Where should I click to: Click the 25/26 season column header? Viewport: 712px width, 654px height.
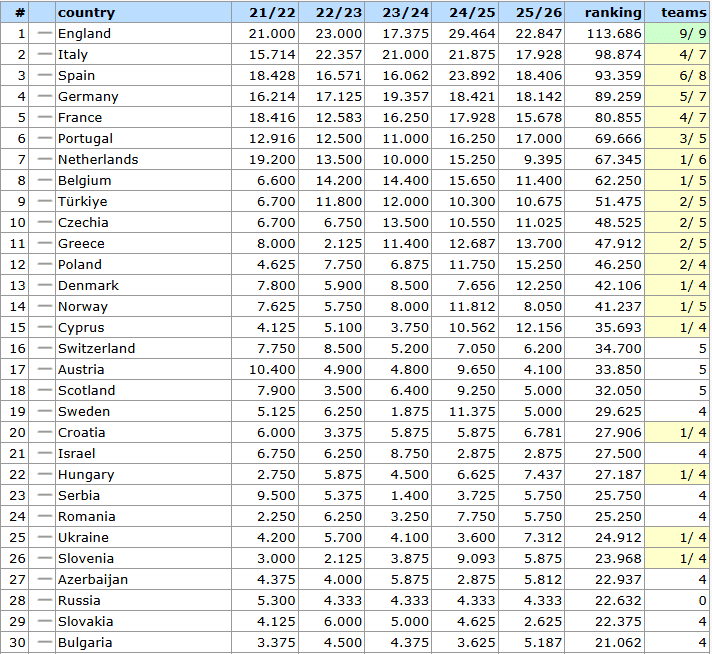pyautogui.click(x=538, y=13)
